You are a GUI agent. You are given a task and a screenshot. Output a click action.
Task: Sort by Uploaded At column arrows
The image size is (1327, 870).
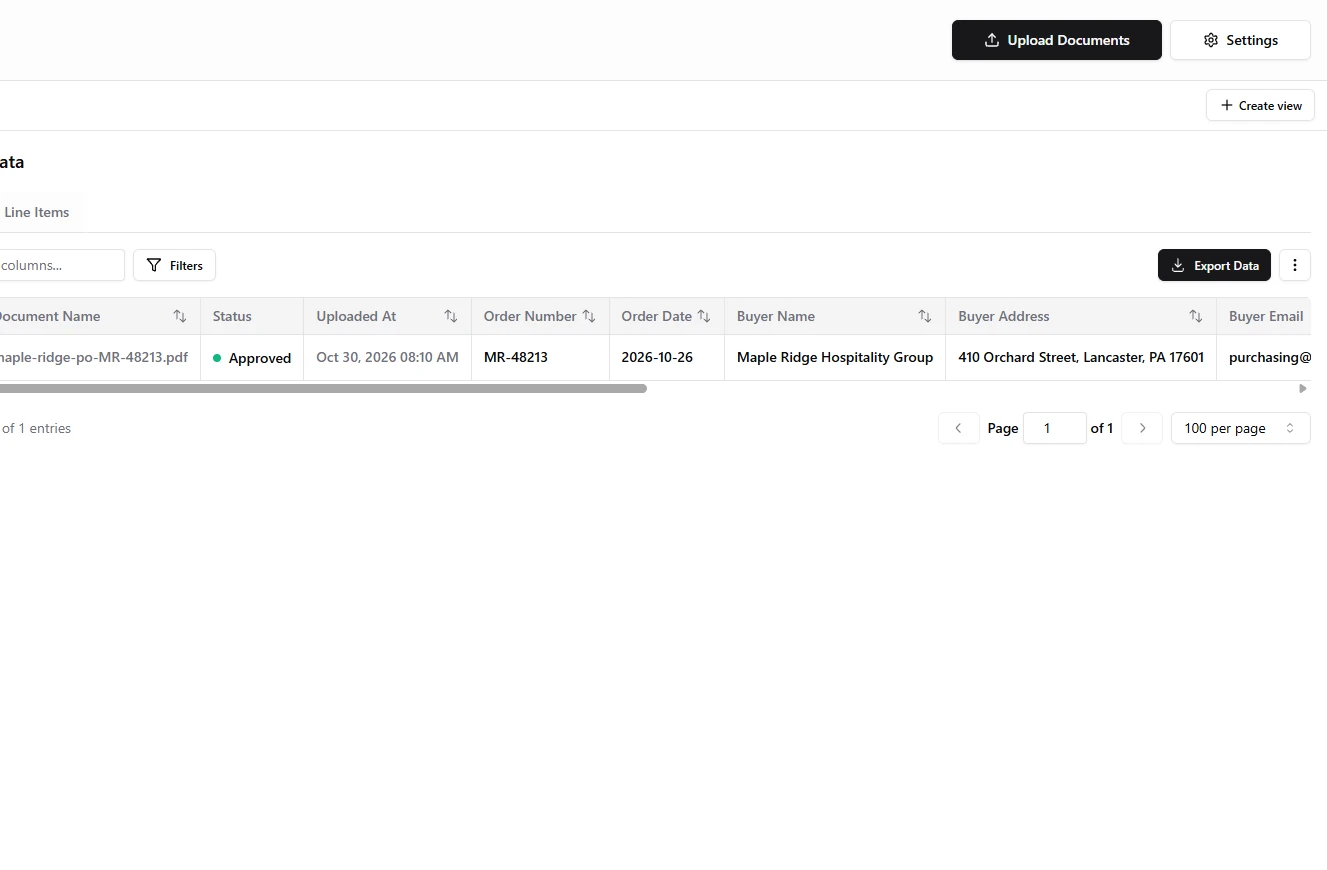coord(451,316)
